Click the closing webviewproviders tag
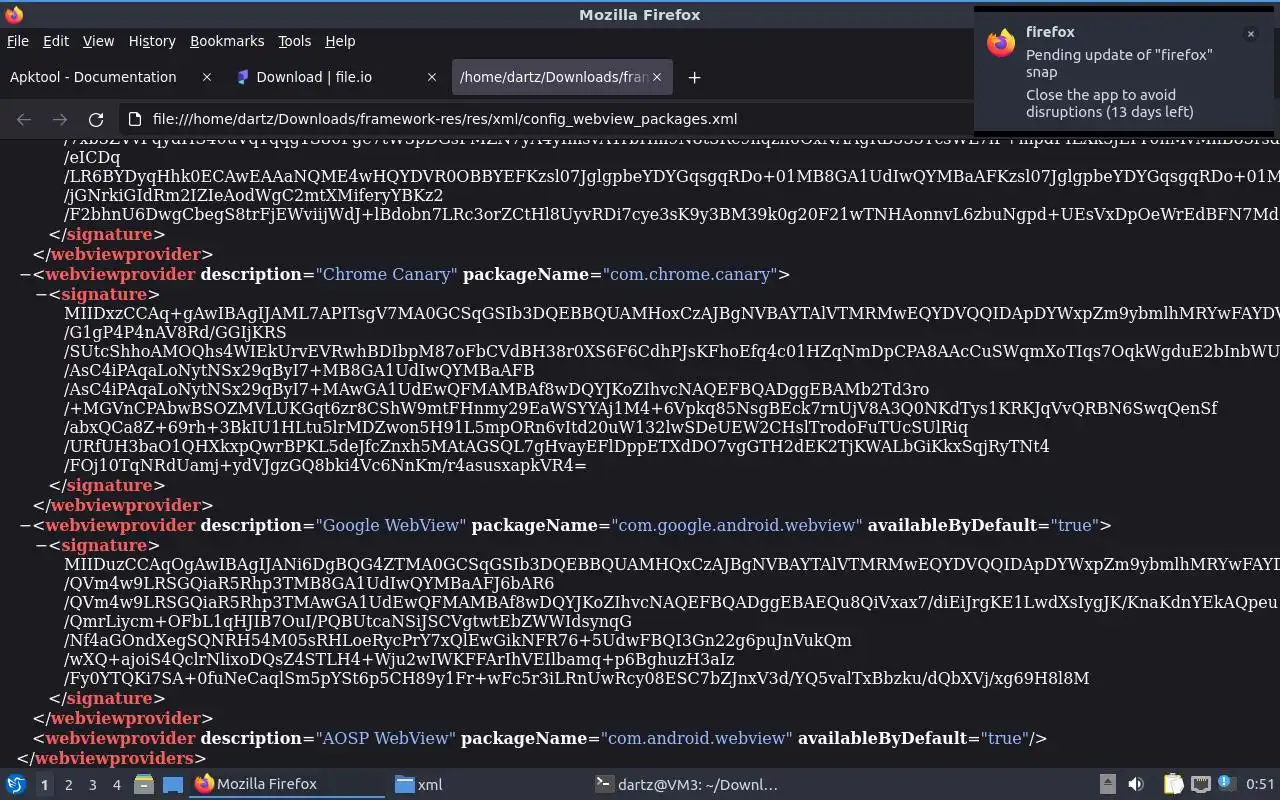Viewport: 1280px width, 800px height. tap(112, 758)
